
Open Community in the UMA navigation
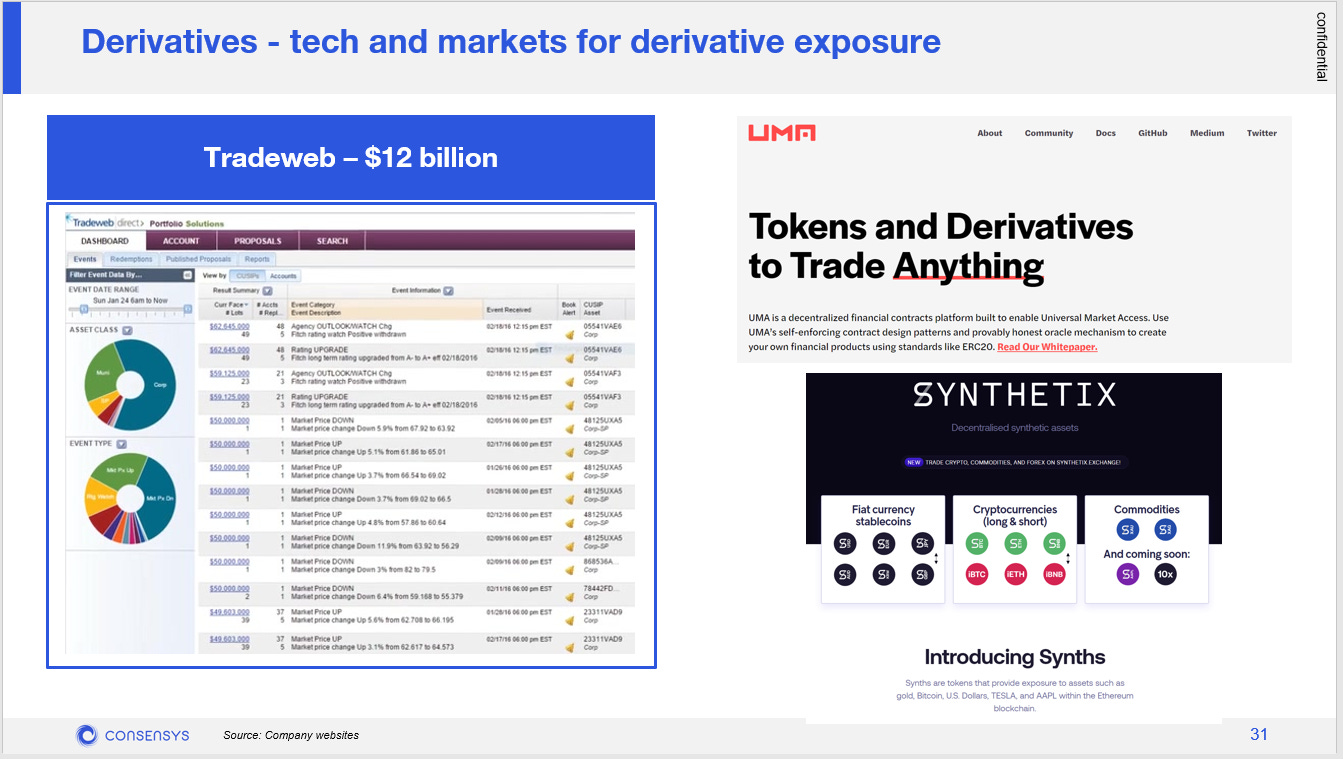pos(1049,133)
